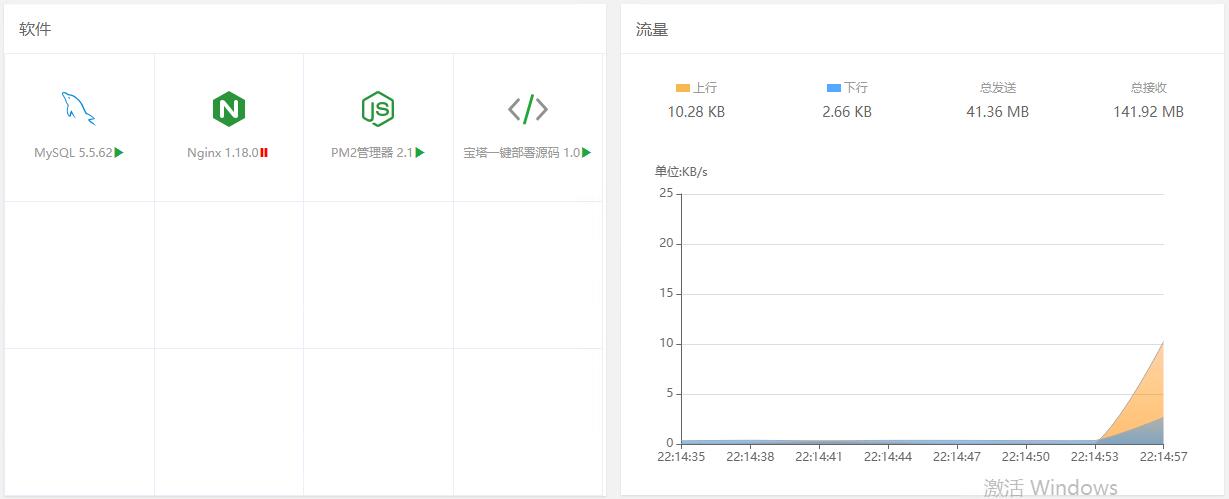The width and height of the screenshot is (1229, 499).
Task: Click green arrow beside PM2管理器 2.1
Action: click(x=420, y=153)
